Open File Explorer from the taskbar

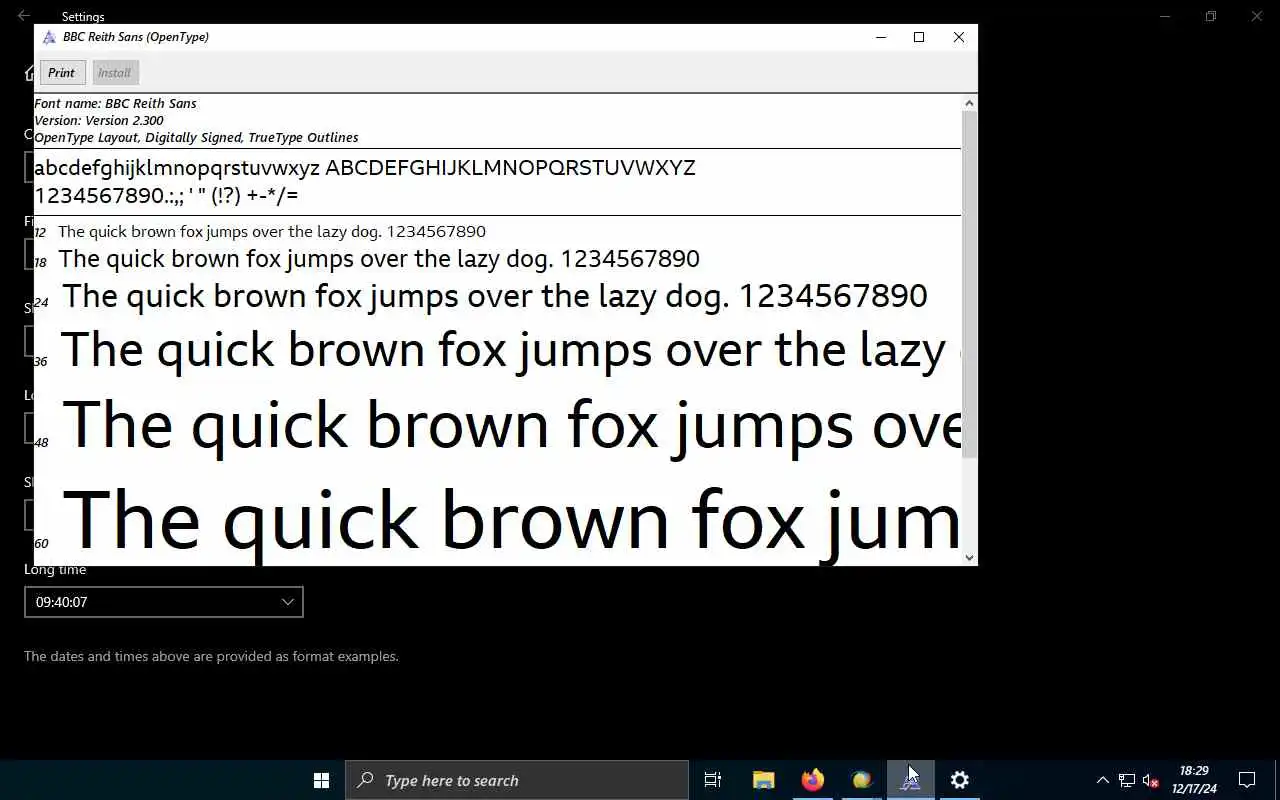click(764, 780)
